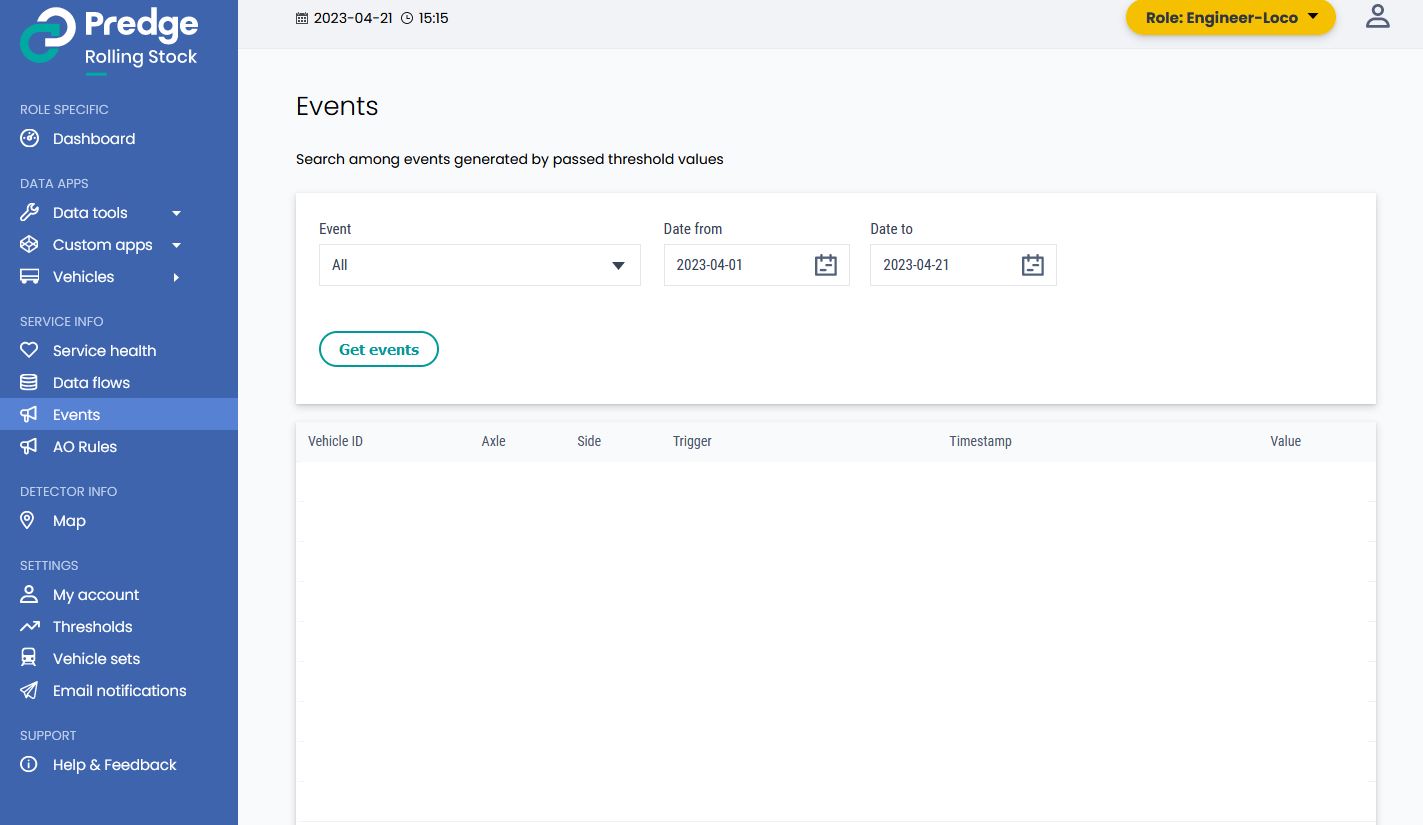The image size is (1423, 825).
Task: Click the Timestamp column header
Action: [980, 441]
